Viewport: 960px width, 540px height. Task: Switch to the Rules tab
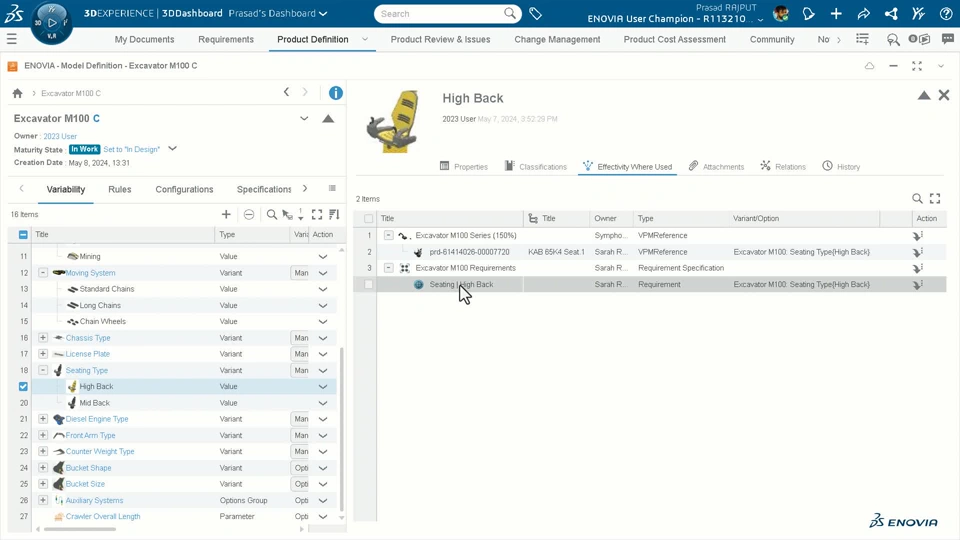pyautogui.click(x=119, y=189)
